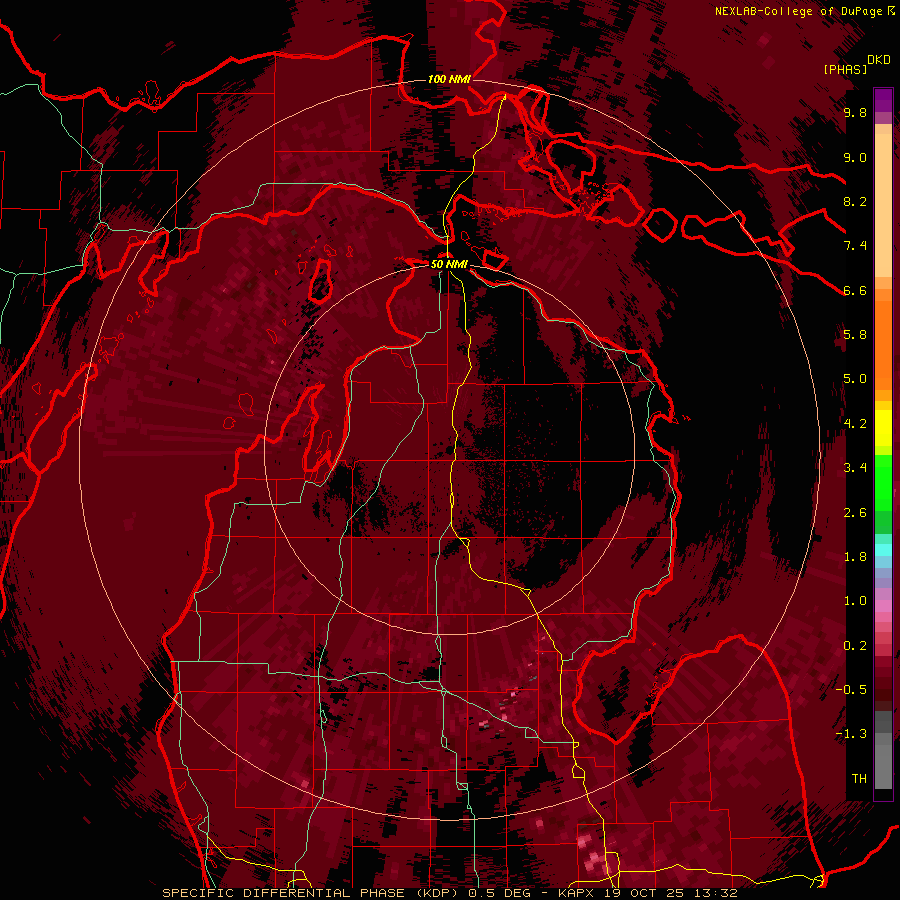This screenshot has width=900, height=900.
Task: Click the yellow segment of color bar
Action: pyautogui.click(x=883, y=428)
